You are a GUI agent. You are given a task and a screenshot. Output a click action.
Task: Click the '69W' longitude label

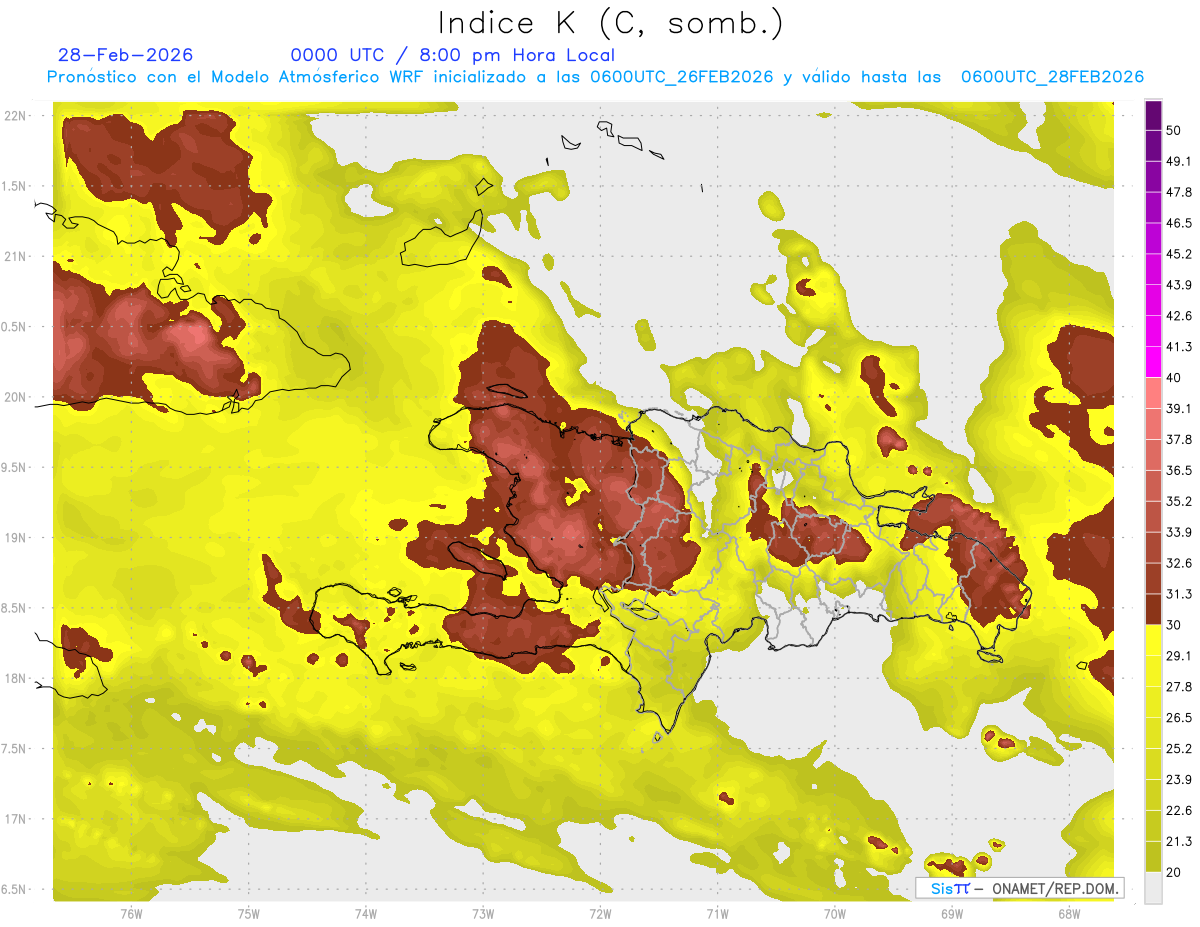click(x=951, y=914)
